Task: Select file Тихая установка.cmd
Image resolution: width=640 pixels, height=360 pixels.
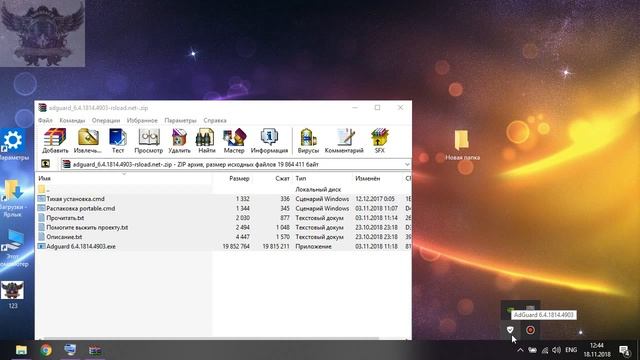Action: click(x=224, y=199)
